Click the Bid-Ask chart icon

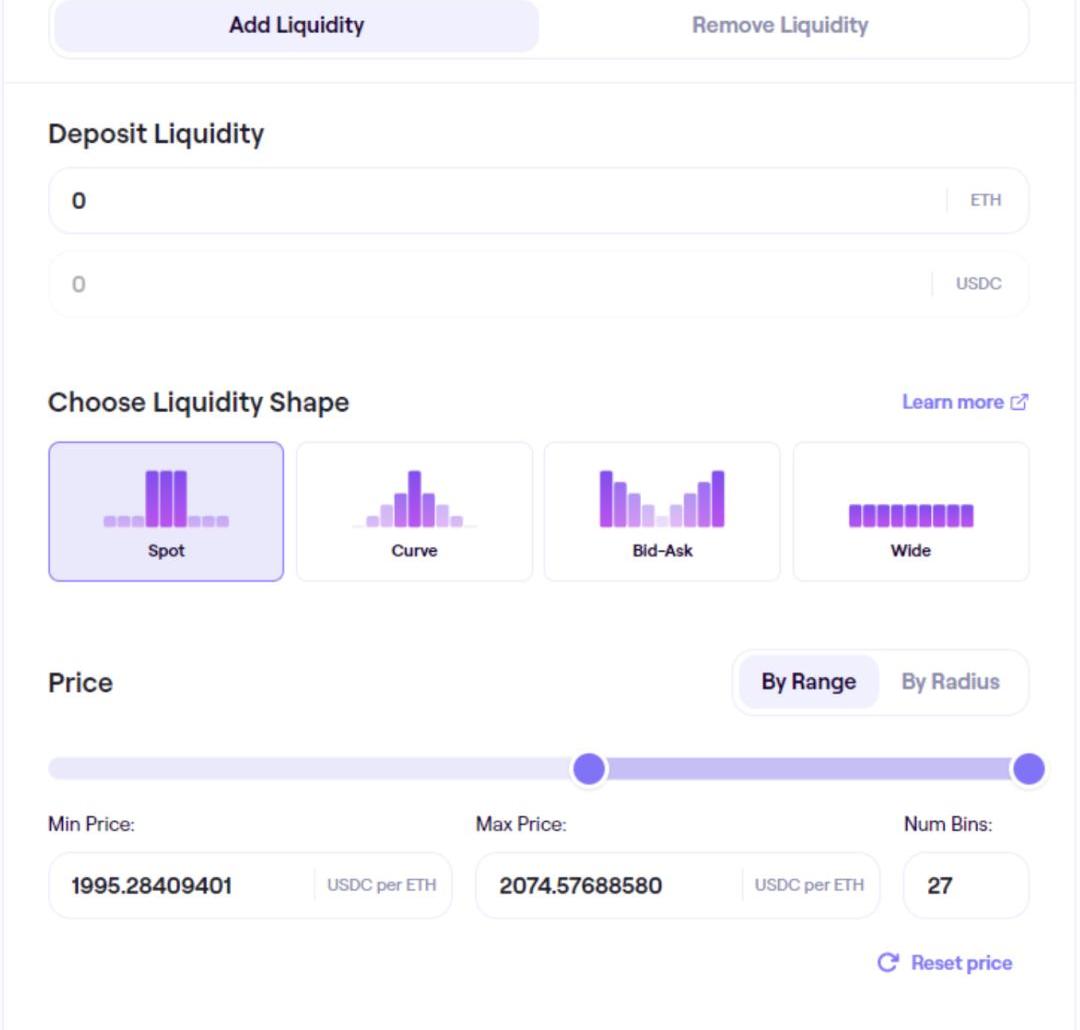point(662,499)
